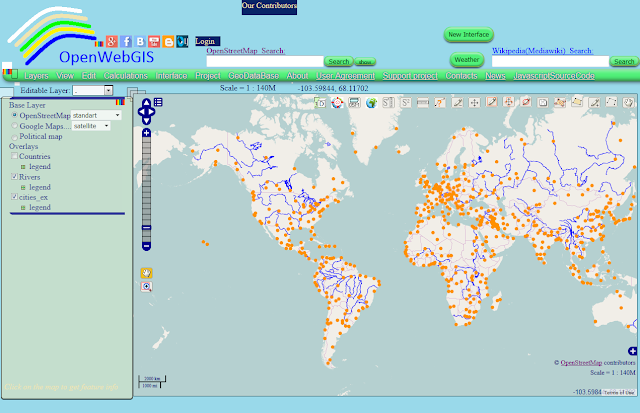Select the gray four-arrow move tool
This screenshot has width=640, height=413.
pyautogui.click(x=474, y=103)
